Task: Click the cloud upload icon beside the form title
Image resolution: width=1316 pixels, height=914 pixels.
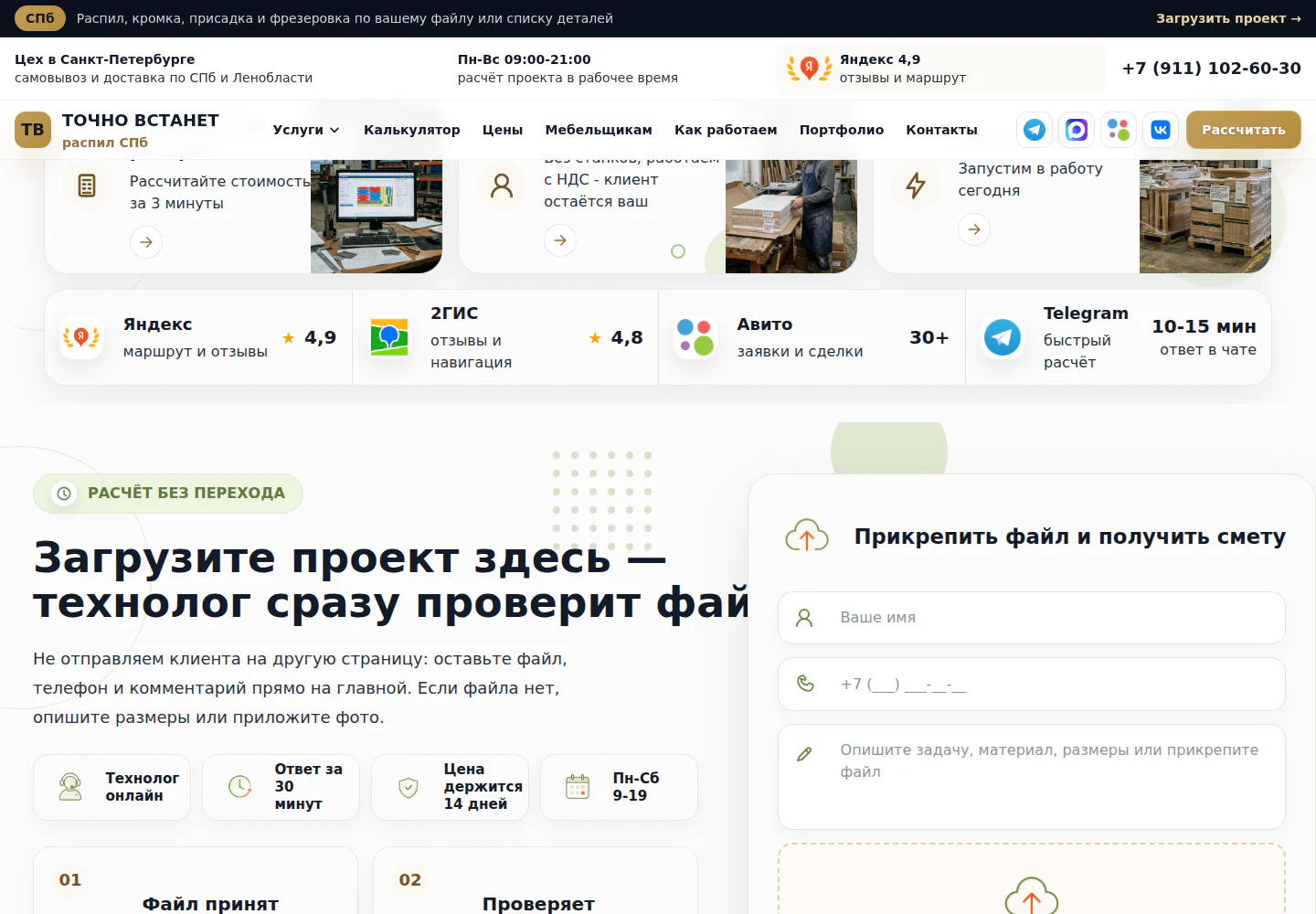Action: (807, 537)
